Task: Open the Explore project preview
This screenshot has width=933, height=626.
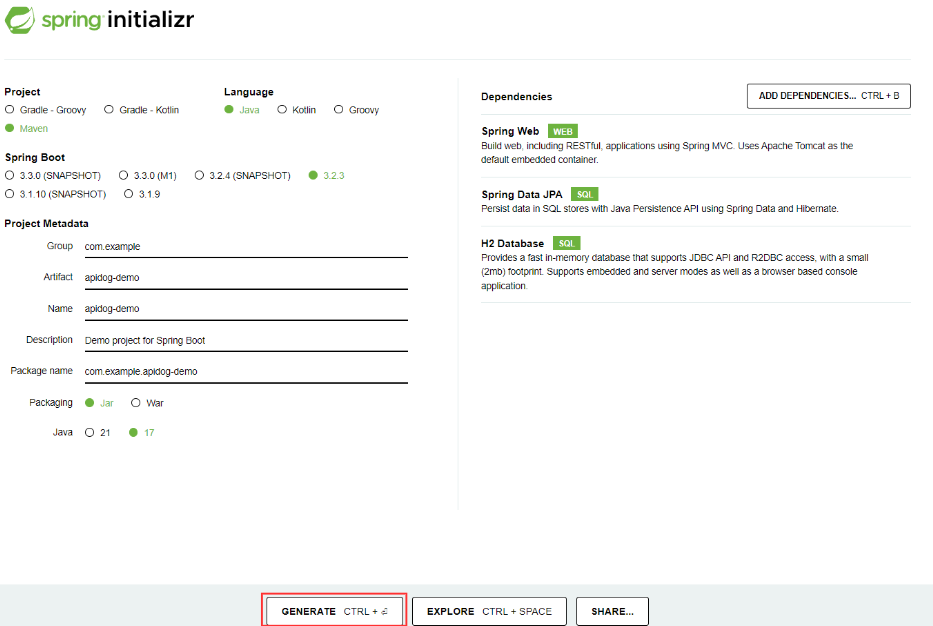Action: click(489, 611)
